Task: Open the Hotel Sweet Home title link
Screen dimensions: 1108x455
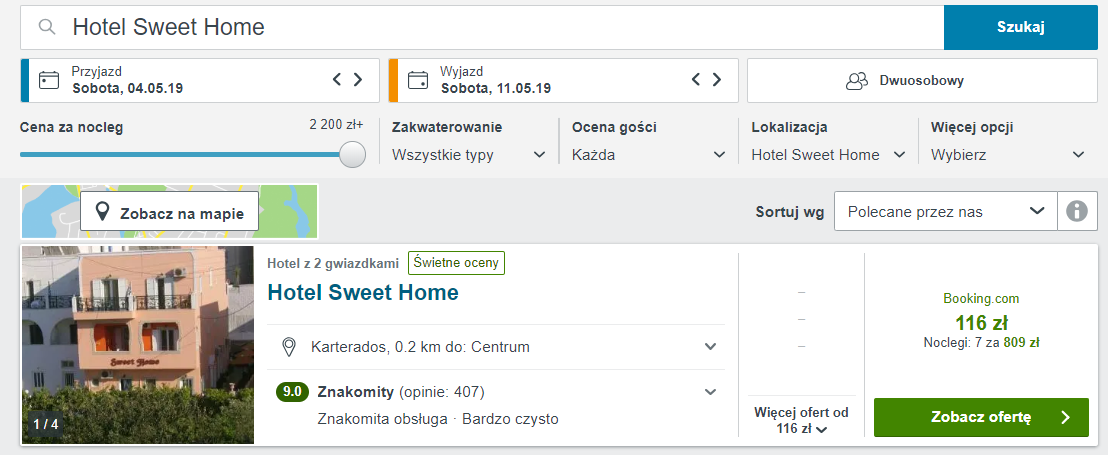Action: (363, 293)
